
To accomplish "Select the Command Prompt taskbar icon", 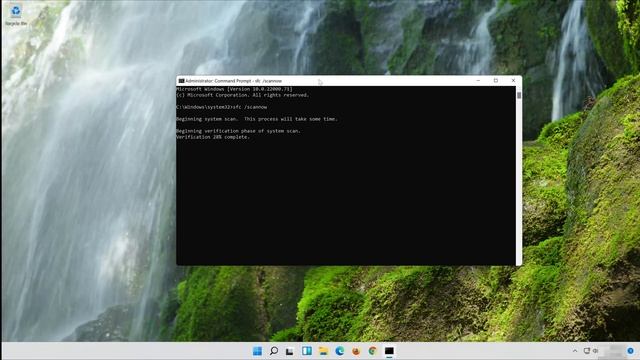I will pos(389,351).
